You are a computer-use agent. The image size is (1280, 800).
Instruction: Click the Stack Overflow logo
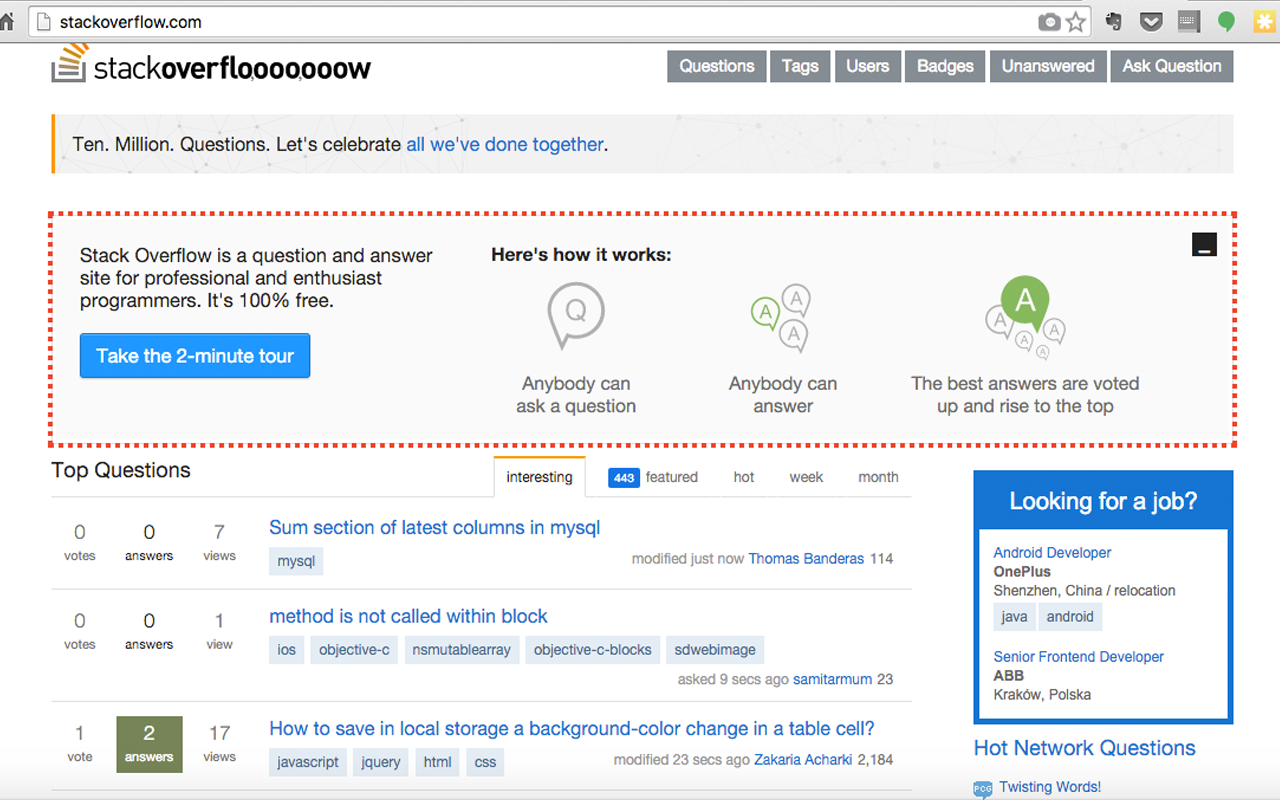211,65
